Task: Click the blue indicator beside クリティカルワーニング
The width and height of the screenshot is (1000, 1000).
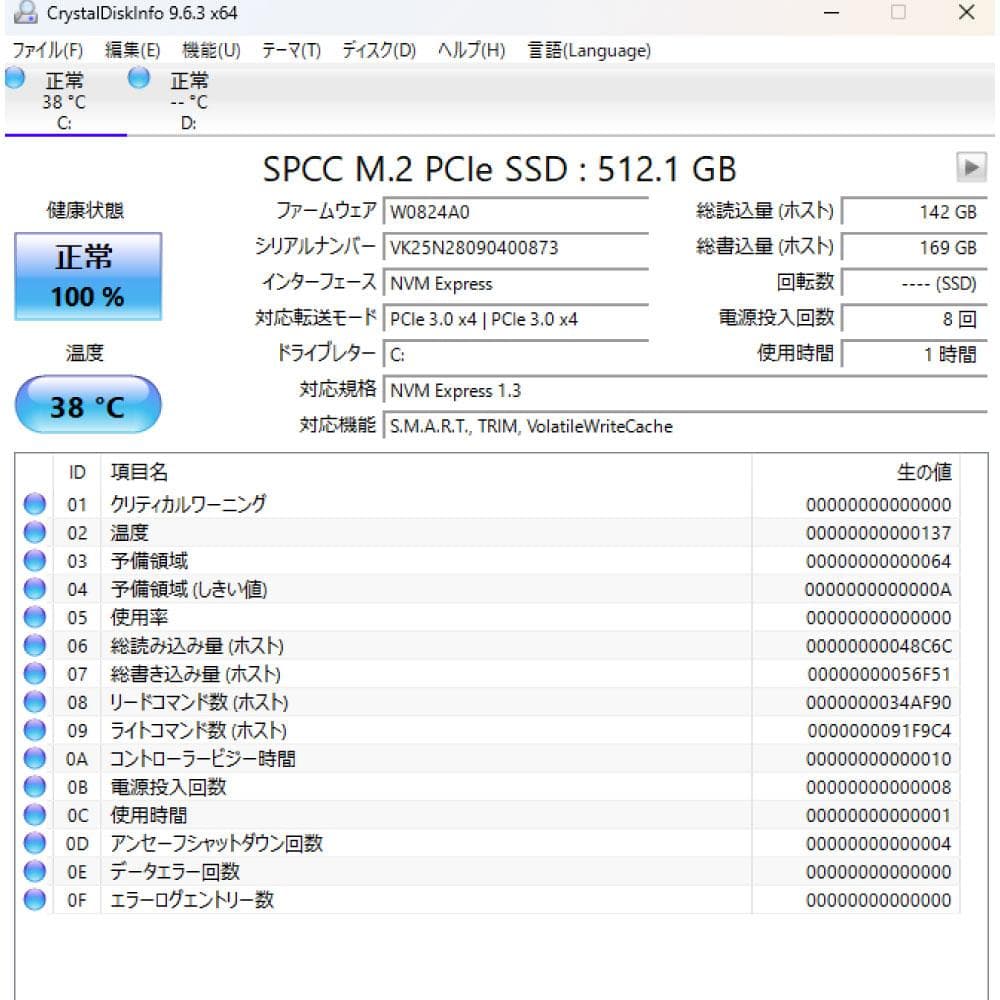Action: pos(34,504)
